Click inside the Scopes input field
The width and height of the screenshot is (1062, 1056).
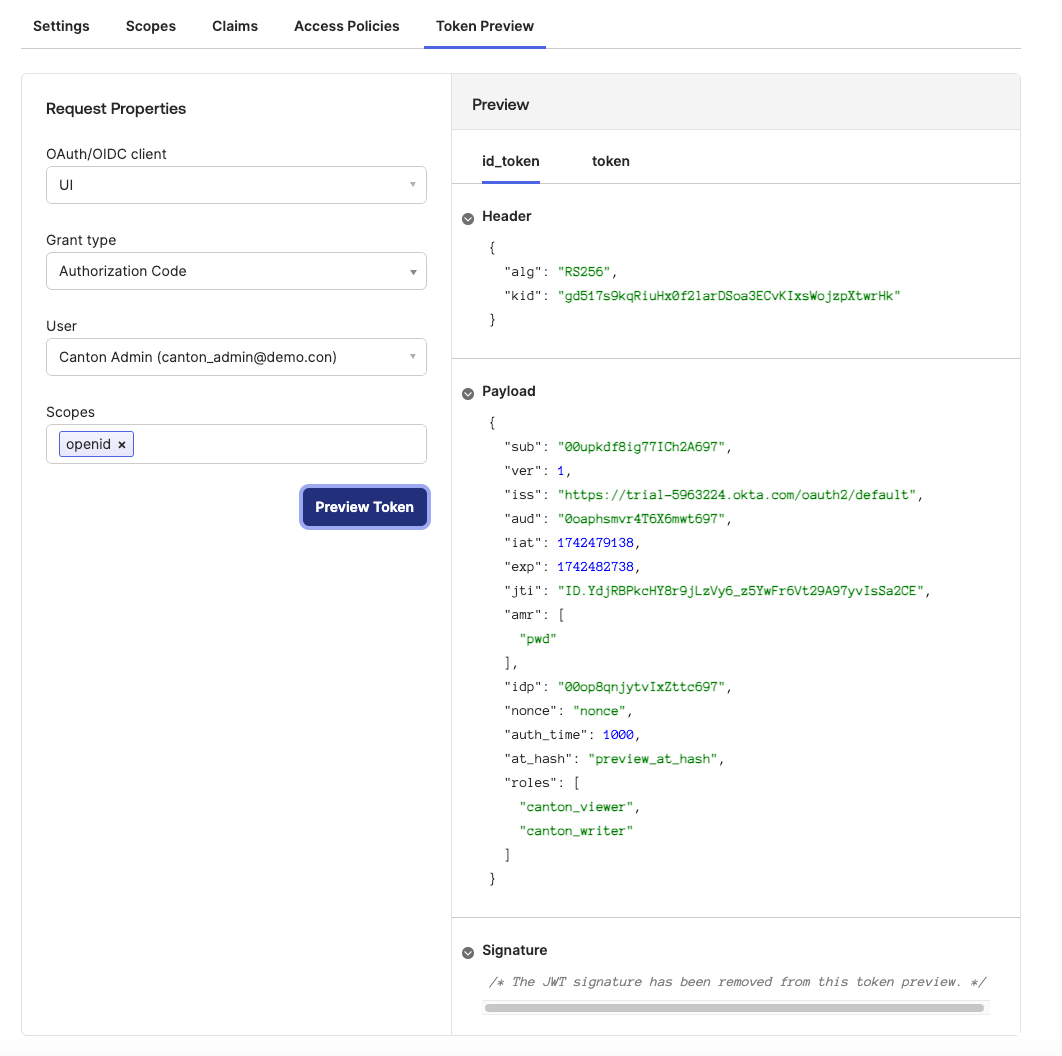pyautogui.click(x=280, y=445)
